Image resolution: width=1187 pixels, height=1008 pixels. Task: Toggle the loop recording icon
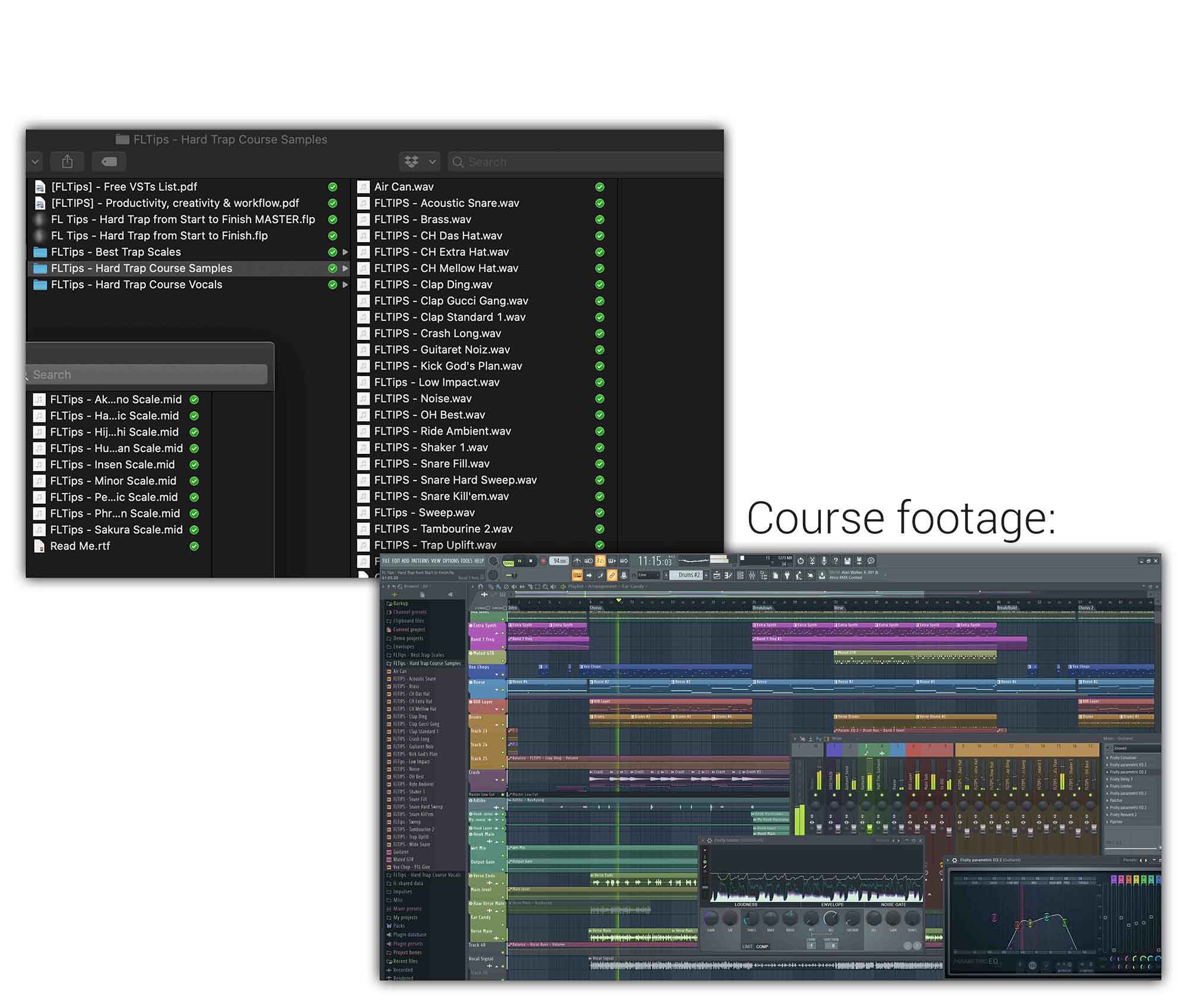click(624, 561)
